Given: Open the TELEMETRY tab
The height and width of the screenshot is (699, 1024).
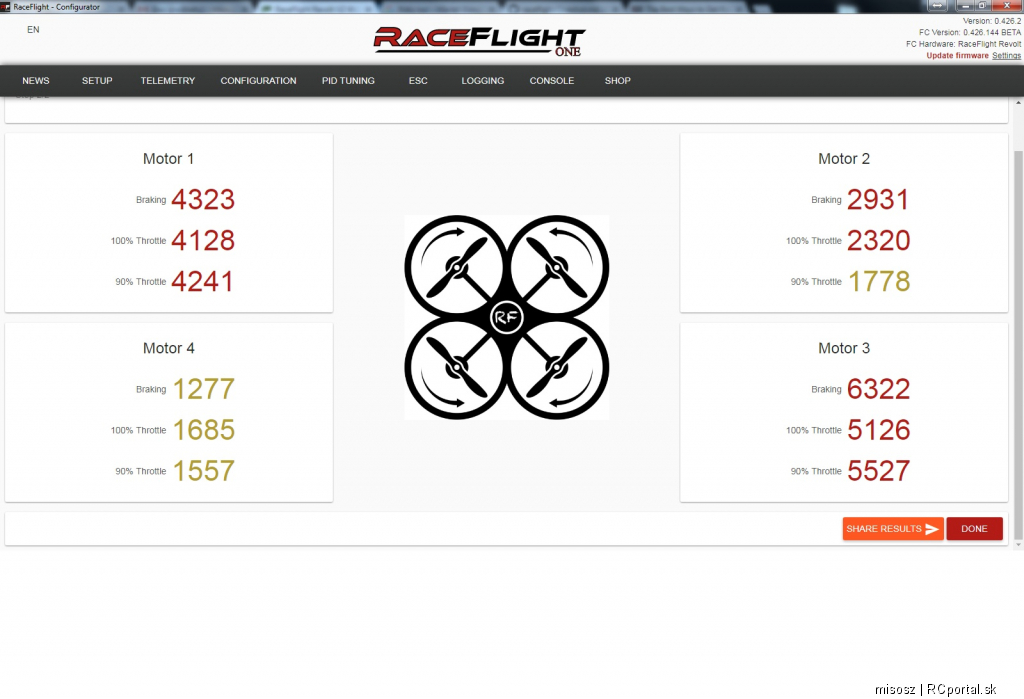Looking at the screenshot, I should tap(167, 81).
